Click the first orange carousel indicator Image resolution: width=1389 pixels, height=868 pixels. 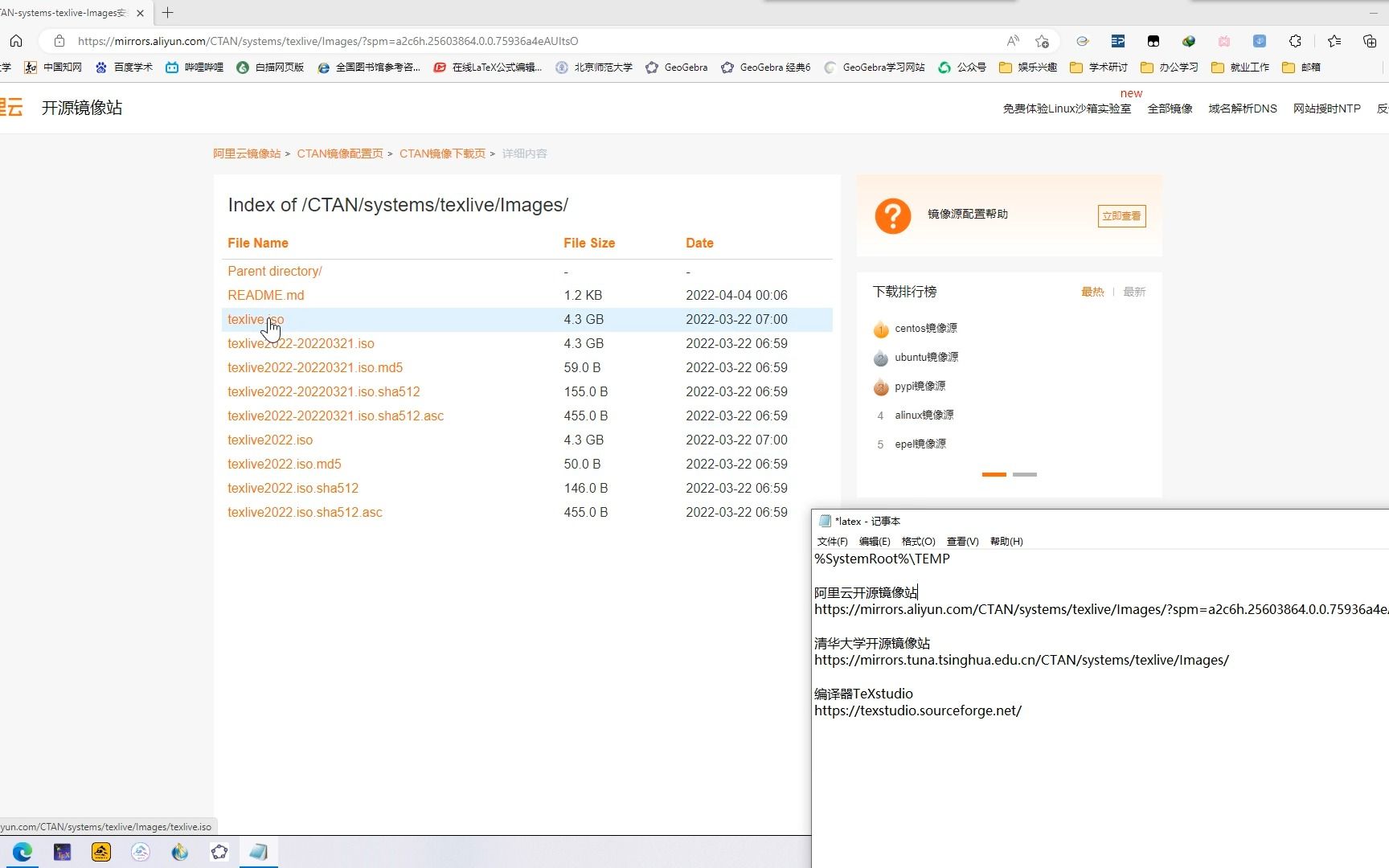coord(994,474)
